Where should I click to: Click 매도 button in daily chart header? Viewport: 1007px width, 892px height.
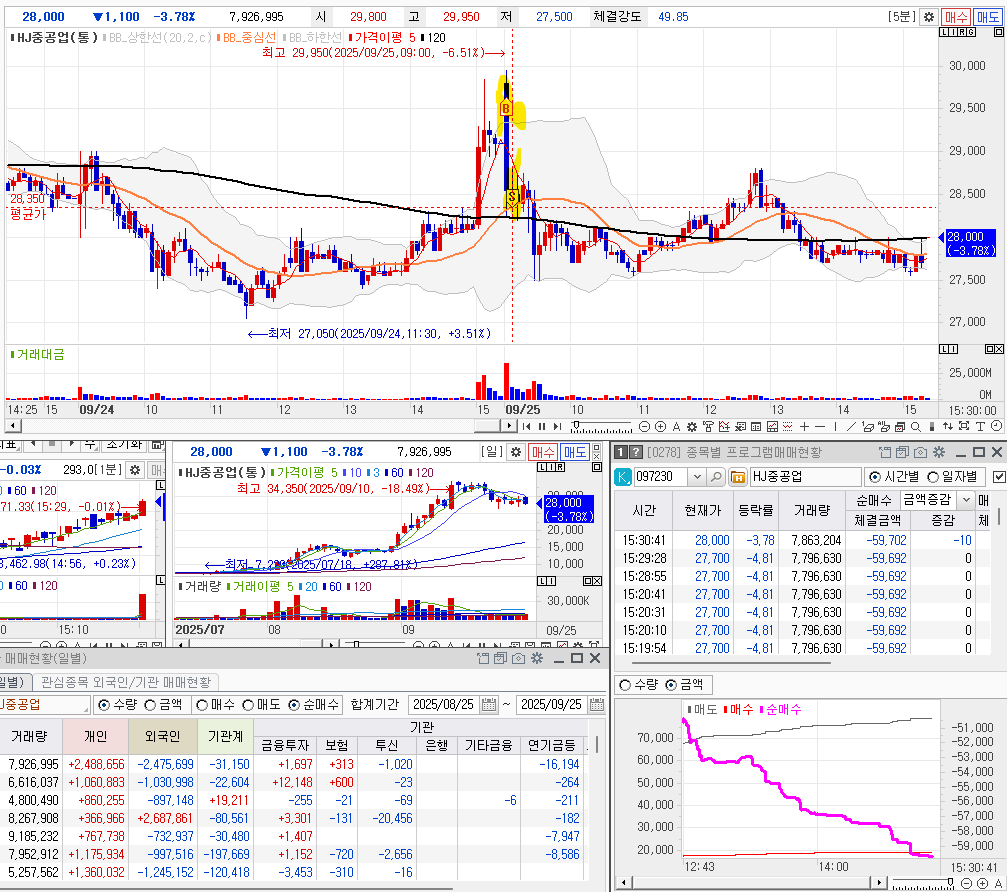575,452
